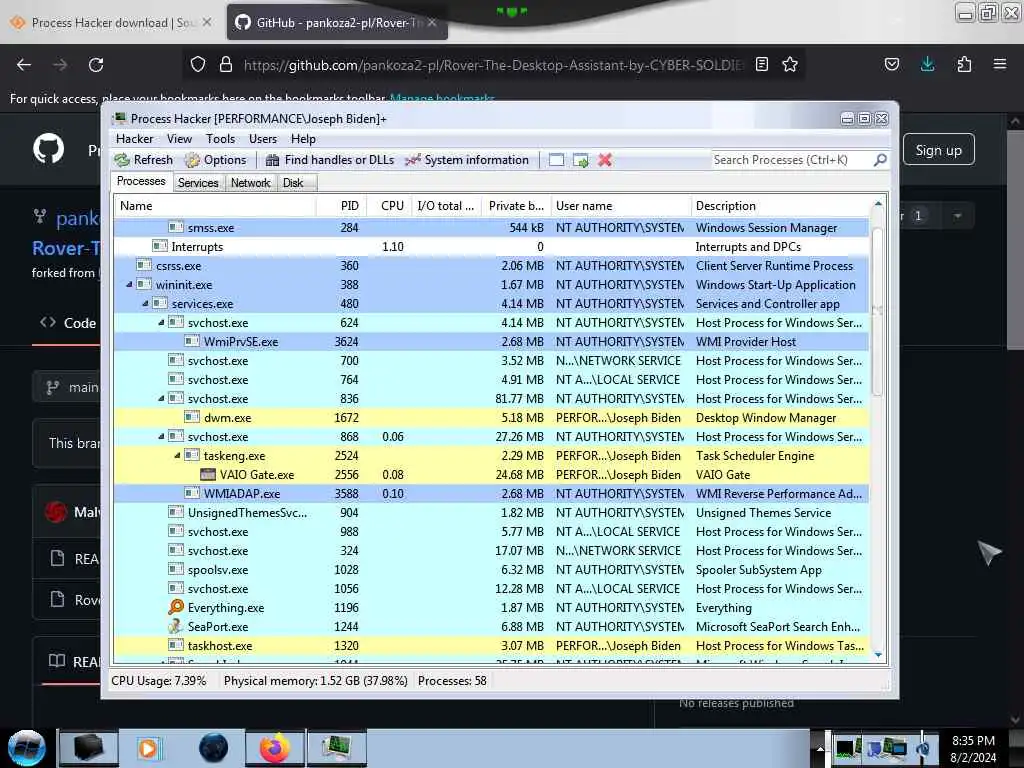
Task: Open the View menu
Action: [x=179, y=138]
